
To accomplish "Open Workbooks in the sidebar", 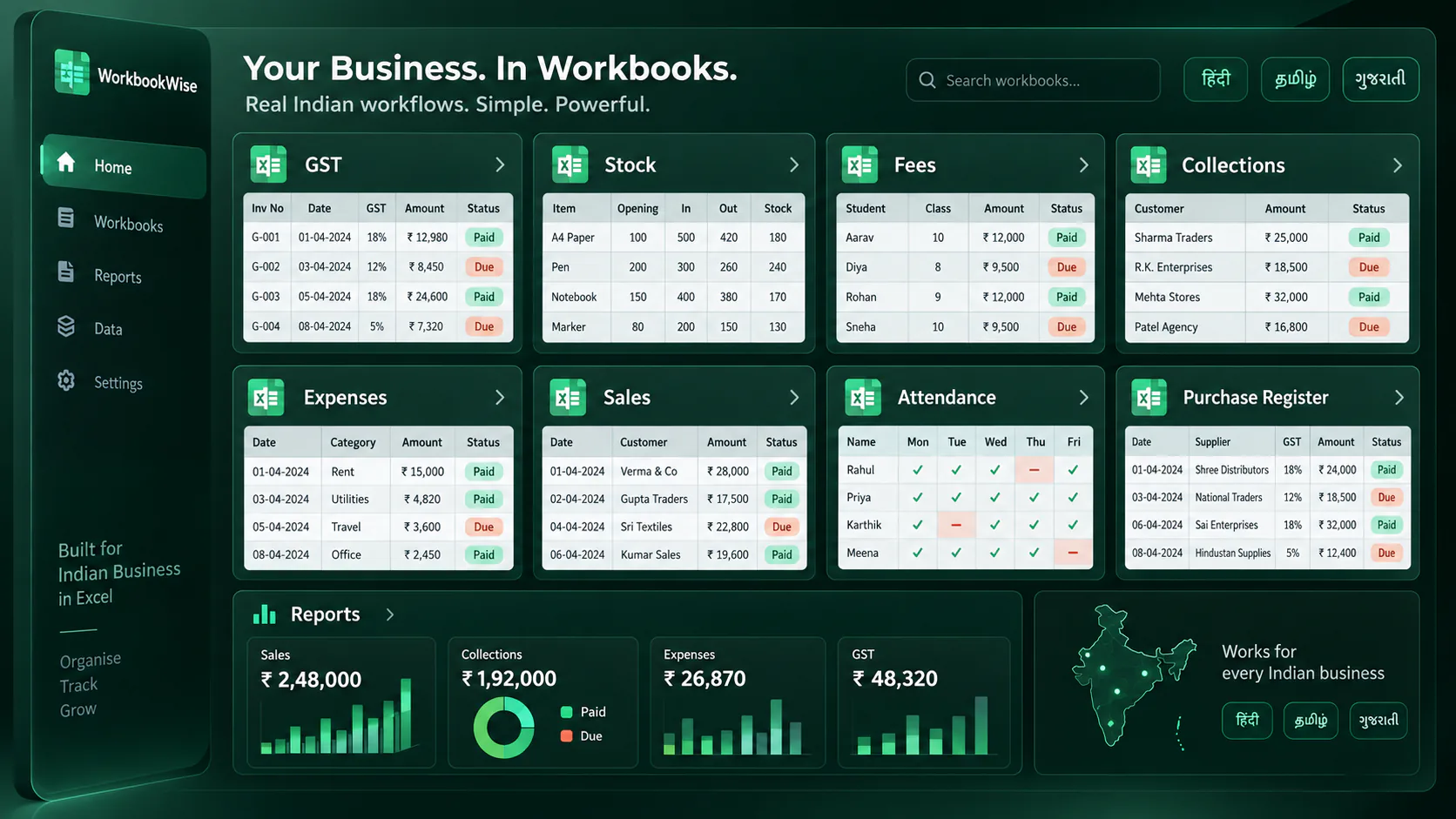I will [111, 221].
